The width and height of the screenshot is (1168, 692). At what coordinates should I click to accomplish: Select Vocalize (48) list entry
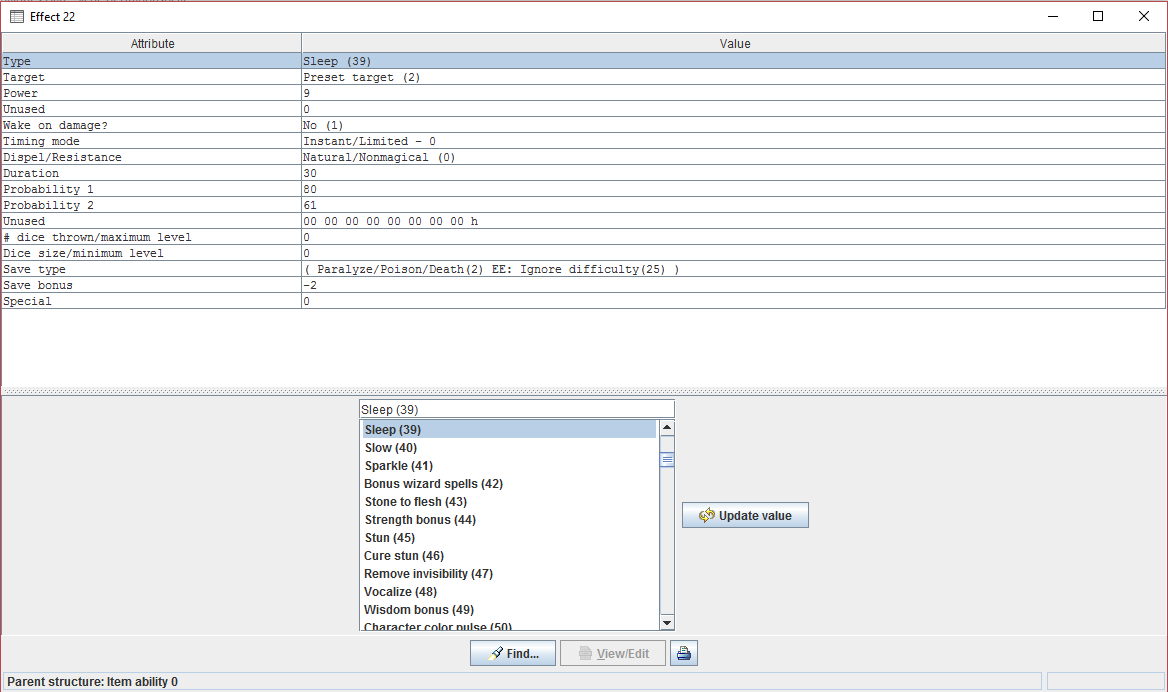coord(510,591)
